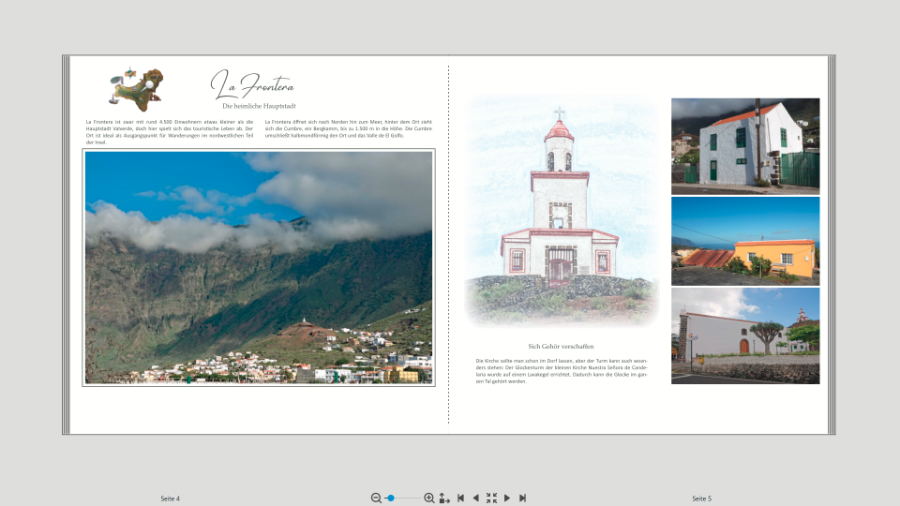This screenshot has width=900, height=506.
Task: Click the zoom slider handle
Action: tap(391, 498)
